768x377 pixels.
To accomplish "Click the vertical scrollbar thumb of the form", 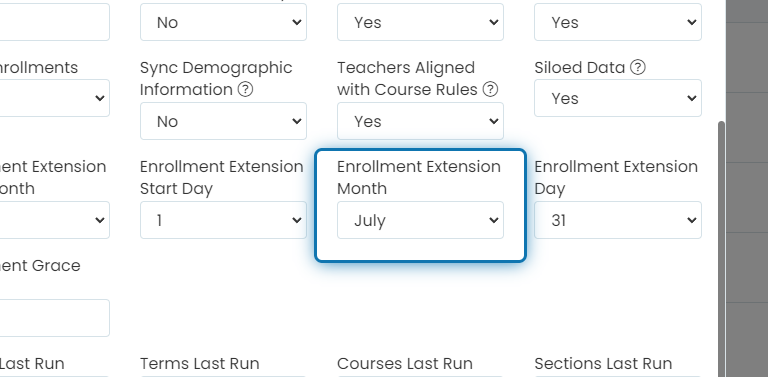I will [x=721, y=249].
